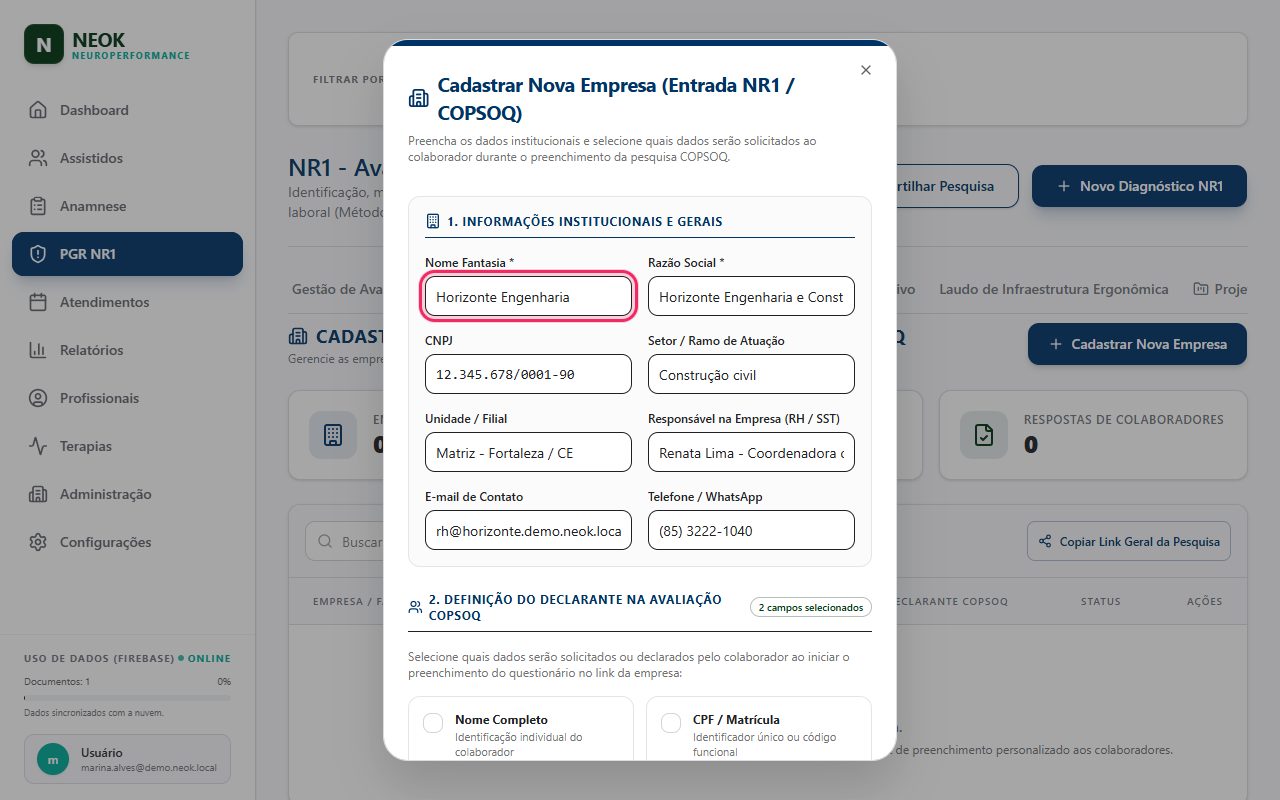
Task: Click the "Documentos: 1" text
Action: pyautogui.click(x=57, y=681)
